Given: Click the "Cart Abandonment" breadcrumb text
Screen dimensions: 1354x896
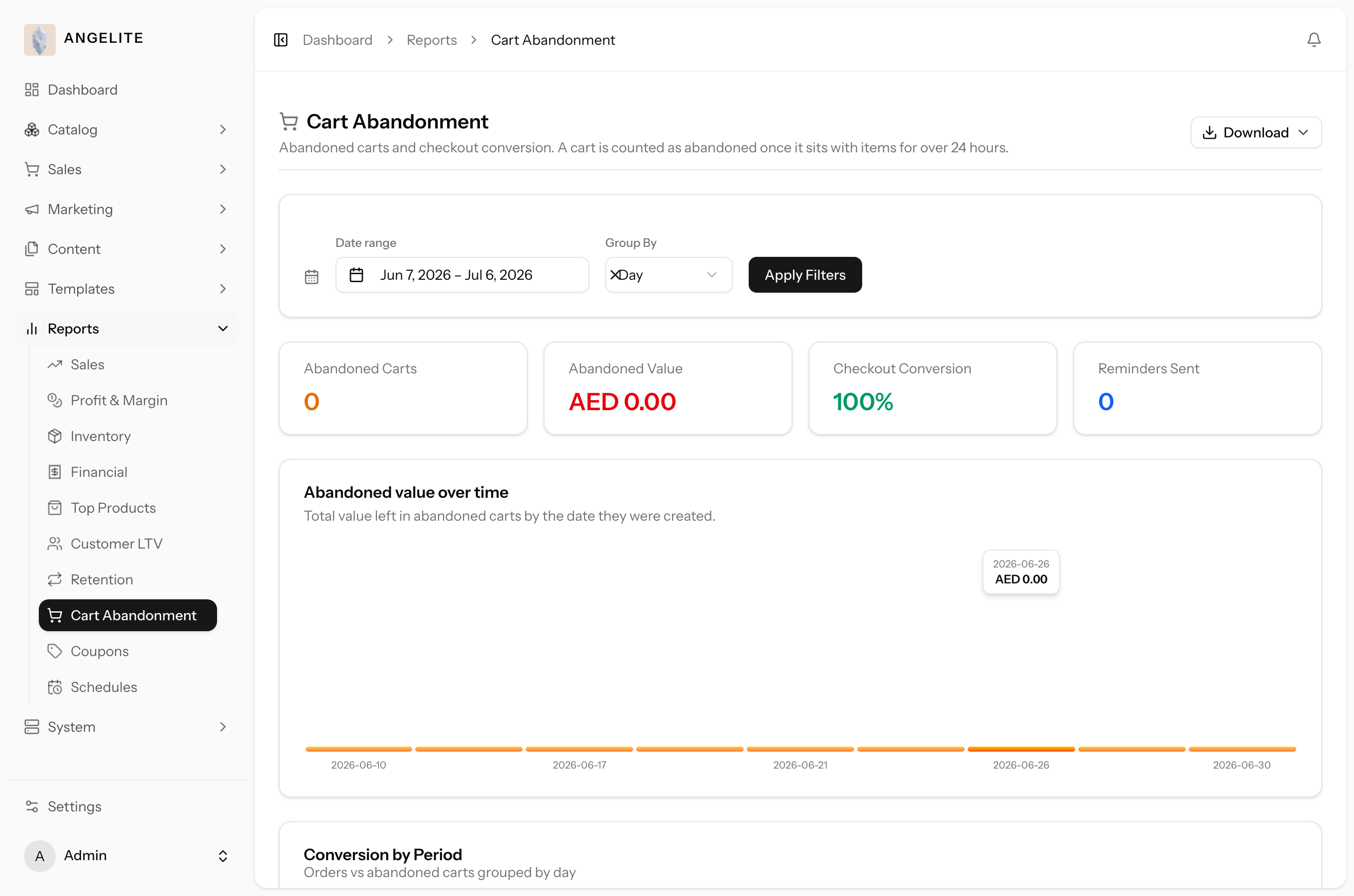Looking at the screenshot, I should [553, 40].
